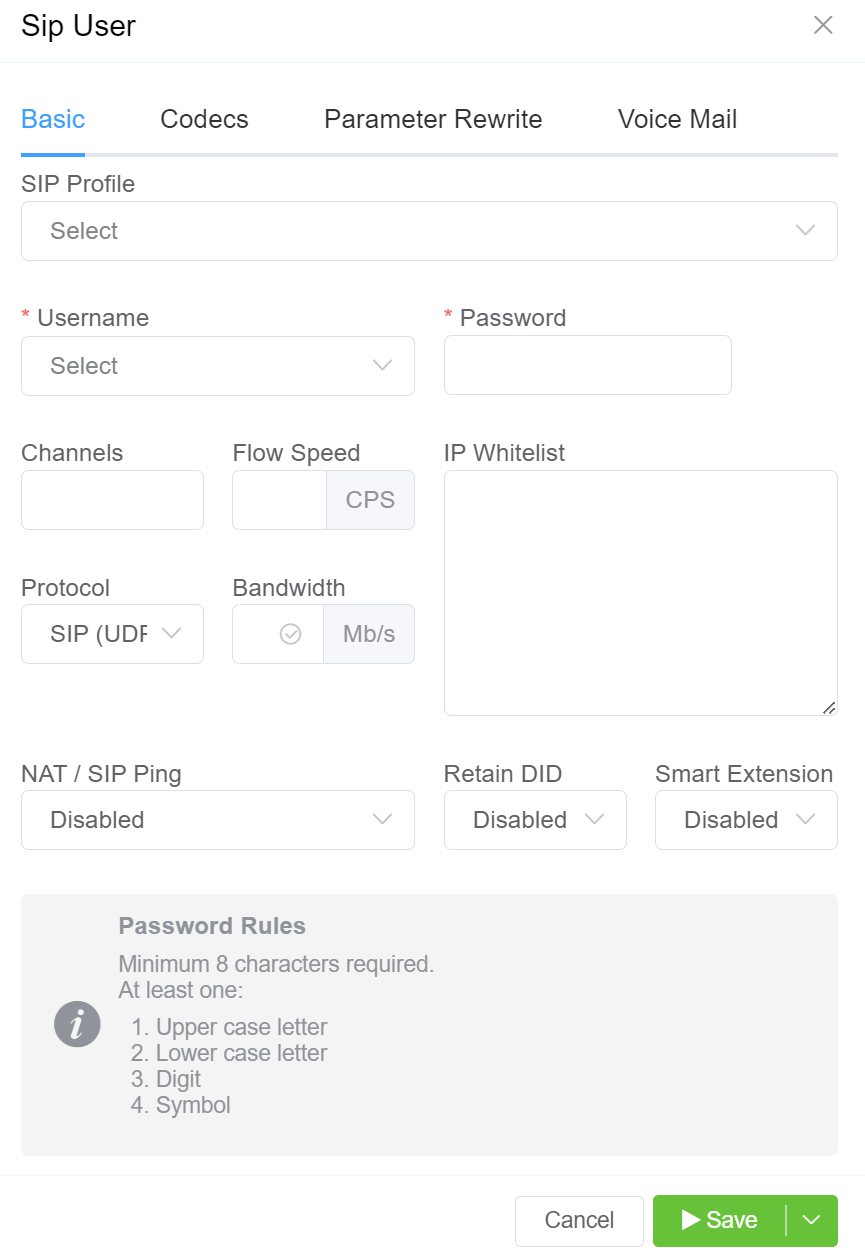Click the Flow Speed CPS field

[279, 500]
